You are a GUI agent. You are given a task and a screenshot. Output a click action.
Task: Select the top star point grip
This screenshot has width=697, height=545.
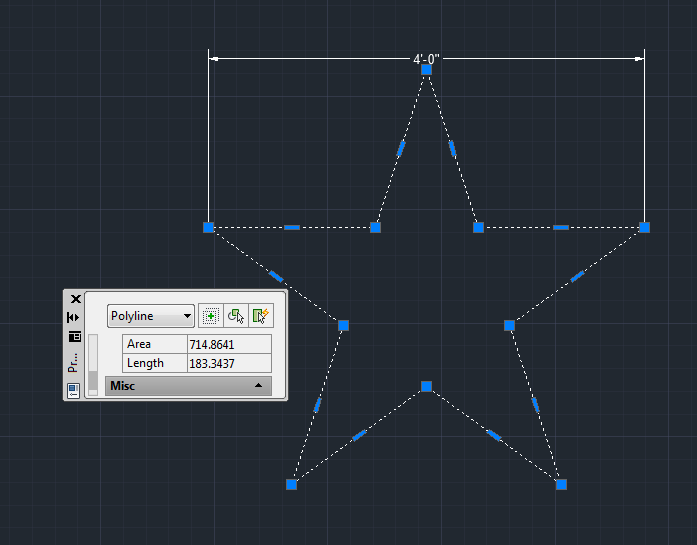tap(426, 70)
